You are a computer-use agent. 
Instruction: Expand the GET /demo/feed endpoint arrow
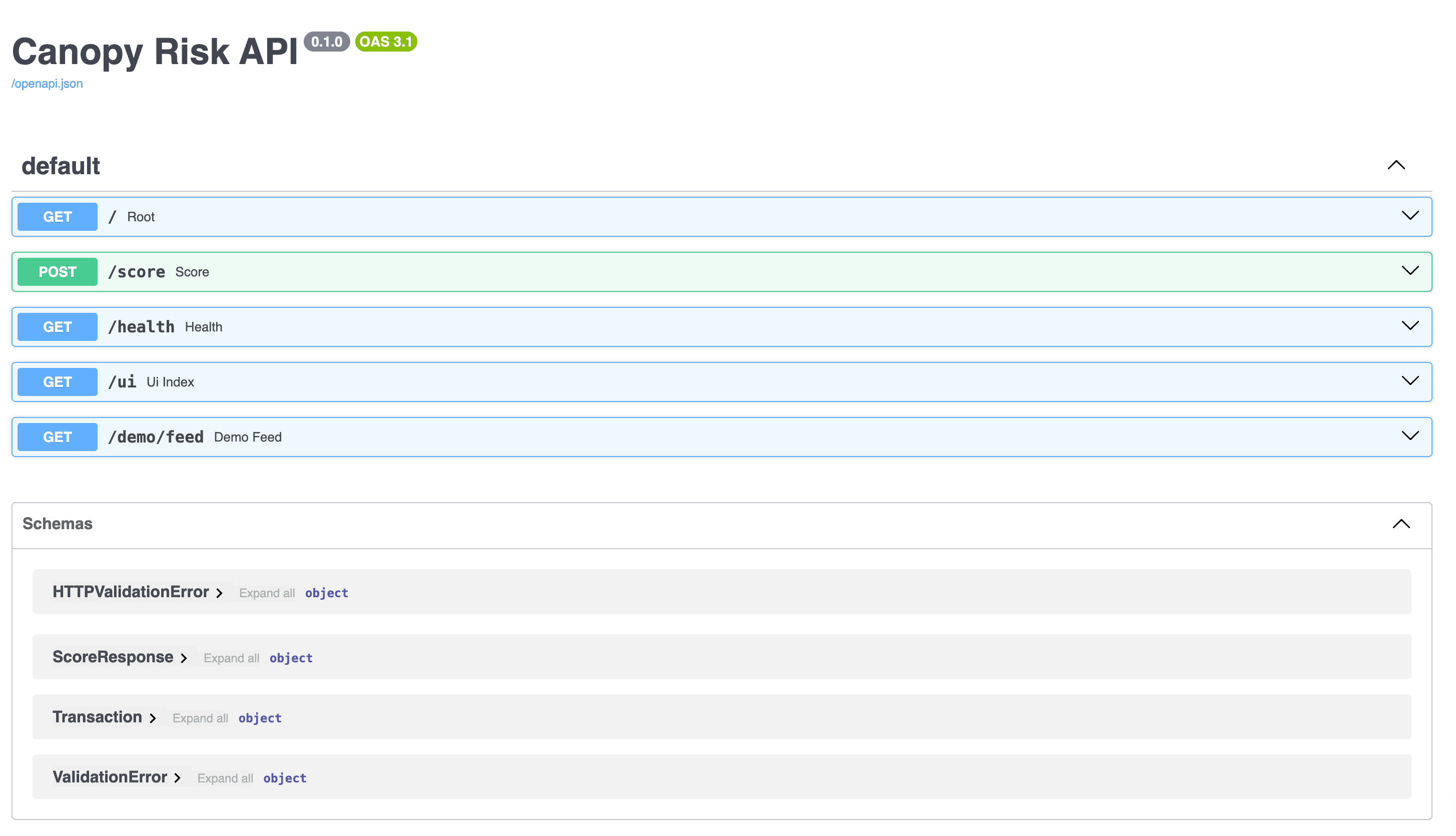coord(1409,437)
